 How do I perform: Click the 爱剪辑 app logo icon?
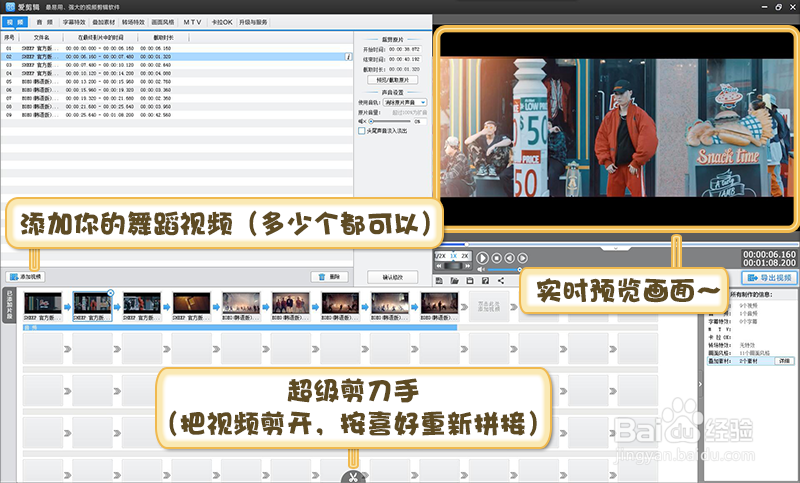point(10,7)
